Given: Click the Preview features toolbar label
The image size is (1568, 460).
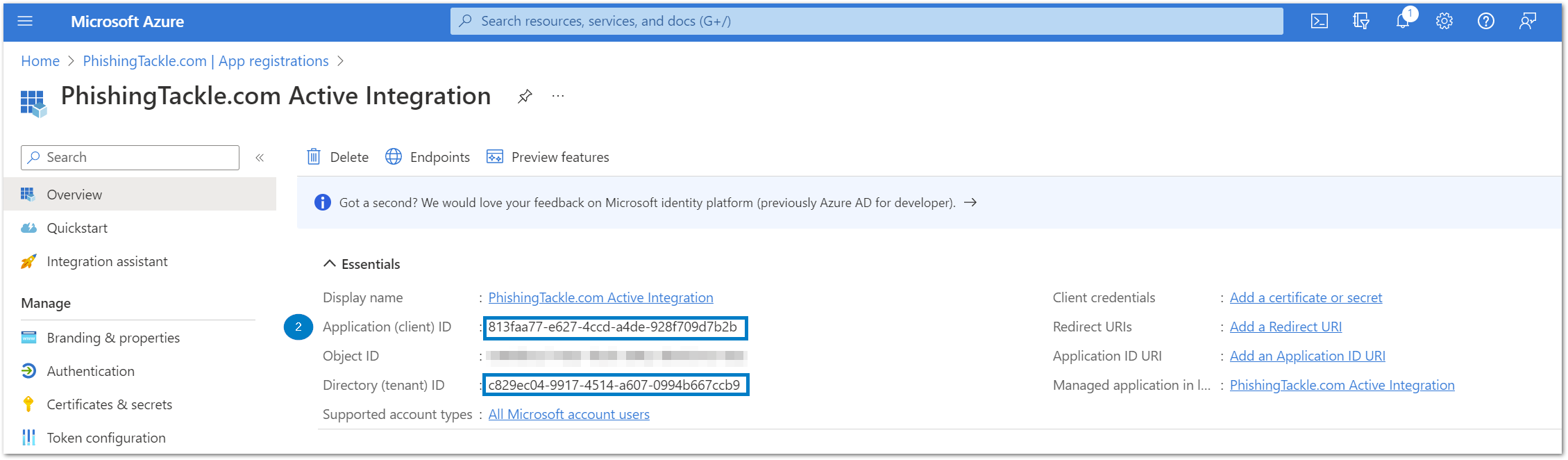Looking at the screenshot, I should 560,157.
